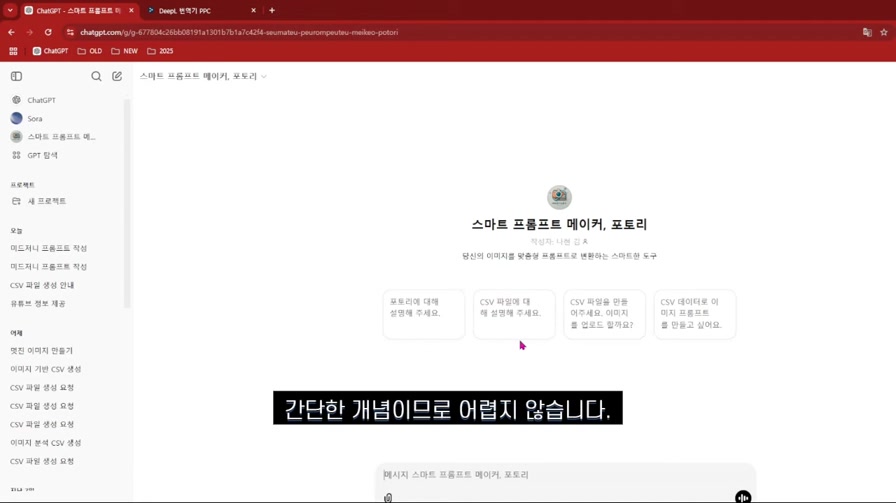This screenshot has width=896, height=503.
Task: Select 스마트 프롬프트 메... in the sidebar
Action: pos(61,137)
